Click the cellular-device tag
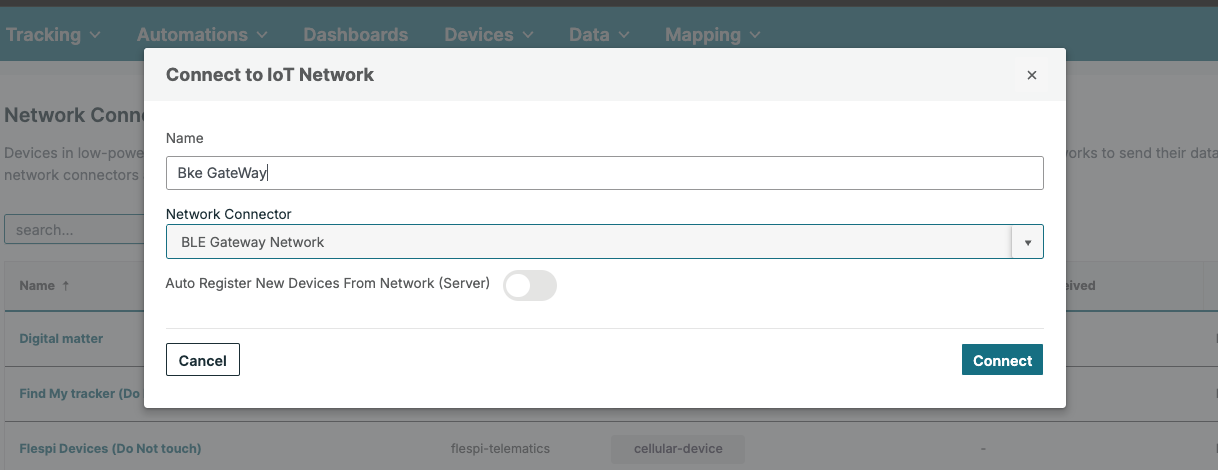Screen dimensions: 1218x470 (678, 449)
